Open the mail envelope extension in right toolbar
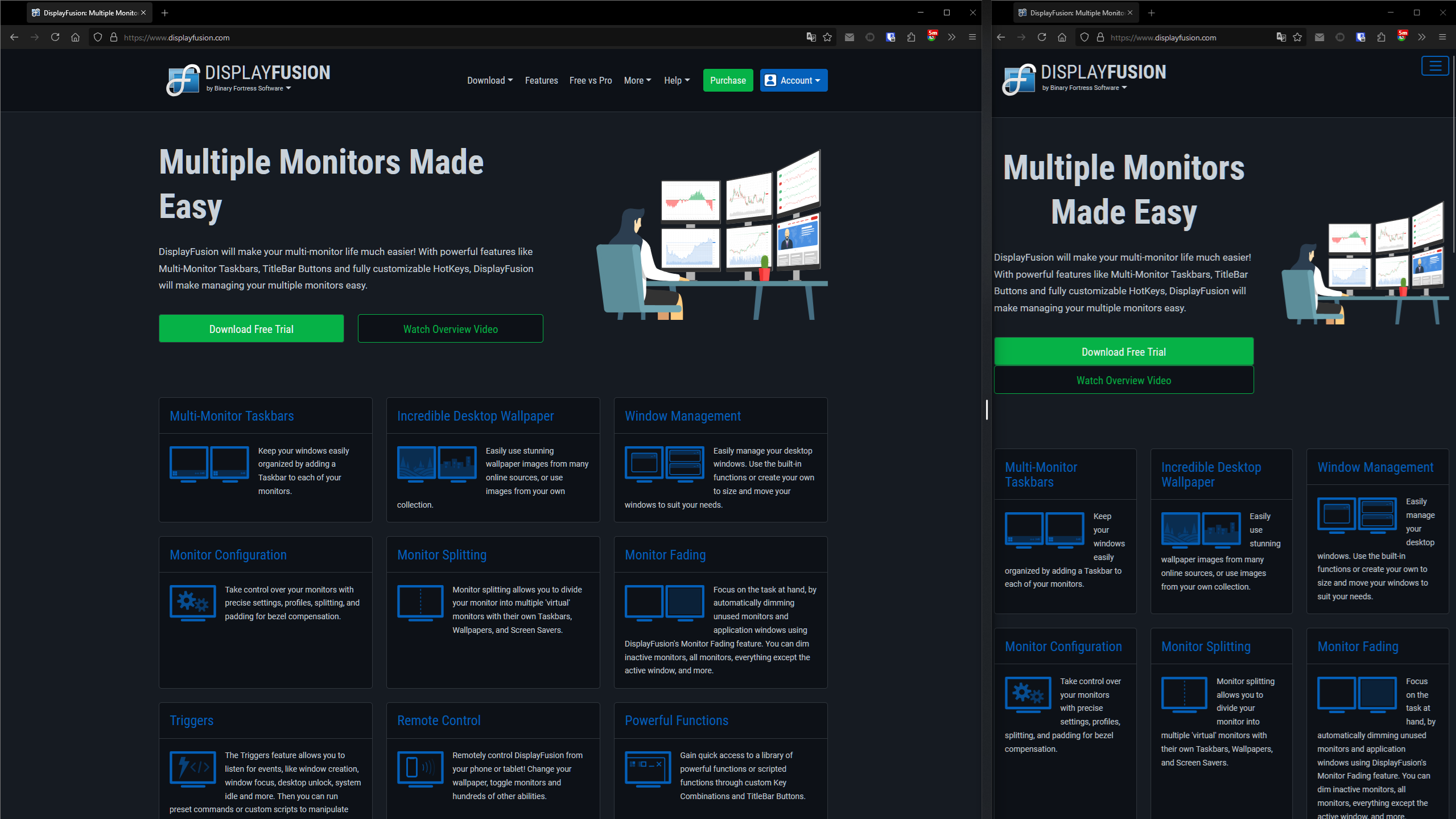 [x=1319, y=38]
